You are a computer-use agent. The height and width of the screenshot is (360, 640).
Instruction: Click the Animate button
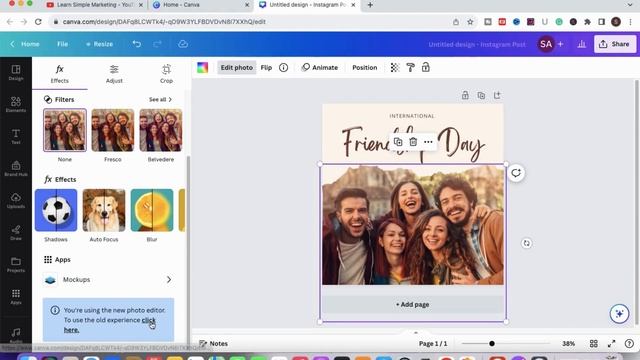(320, 68)
